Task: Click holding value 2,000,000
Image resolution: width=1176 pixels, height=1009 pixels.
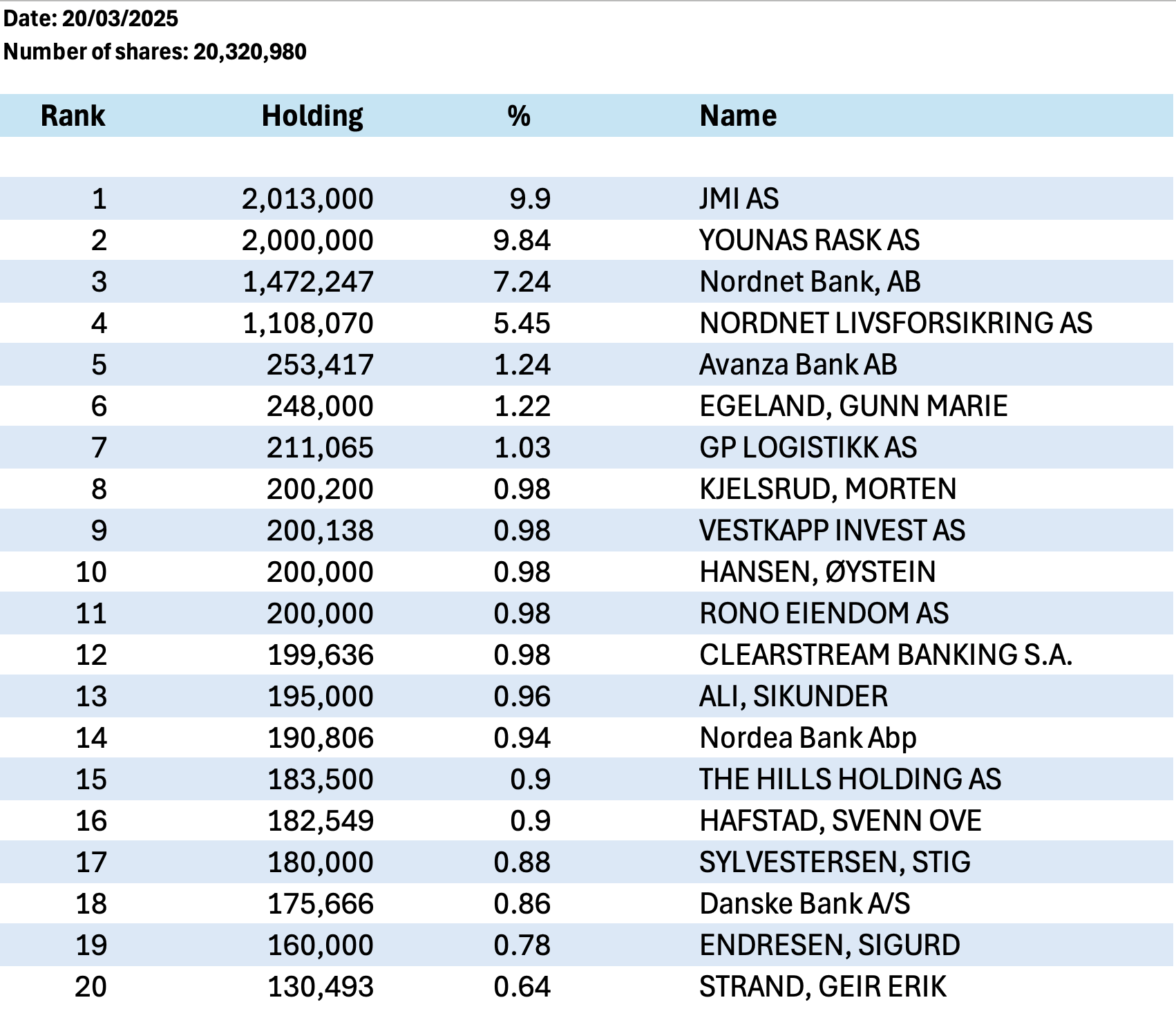Action: [x=307, y=241]
